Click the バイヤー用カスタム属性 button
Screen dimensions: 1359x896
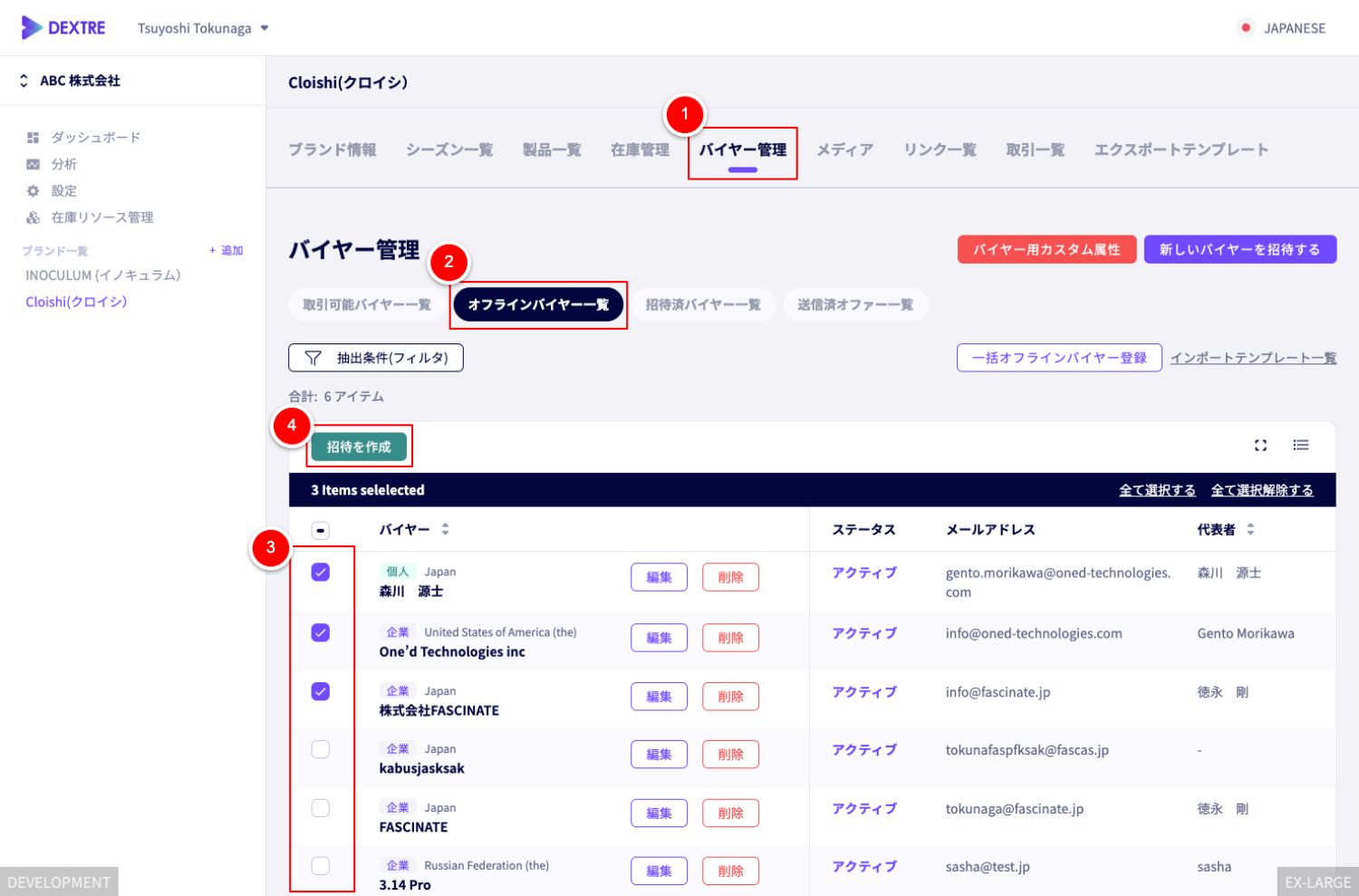tap(1047, 249)
